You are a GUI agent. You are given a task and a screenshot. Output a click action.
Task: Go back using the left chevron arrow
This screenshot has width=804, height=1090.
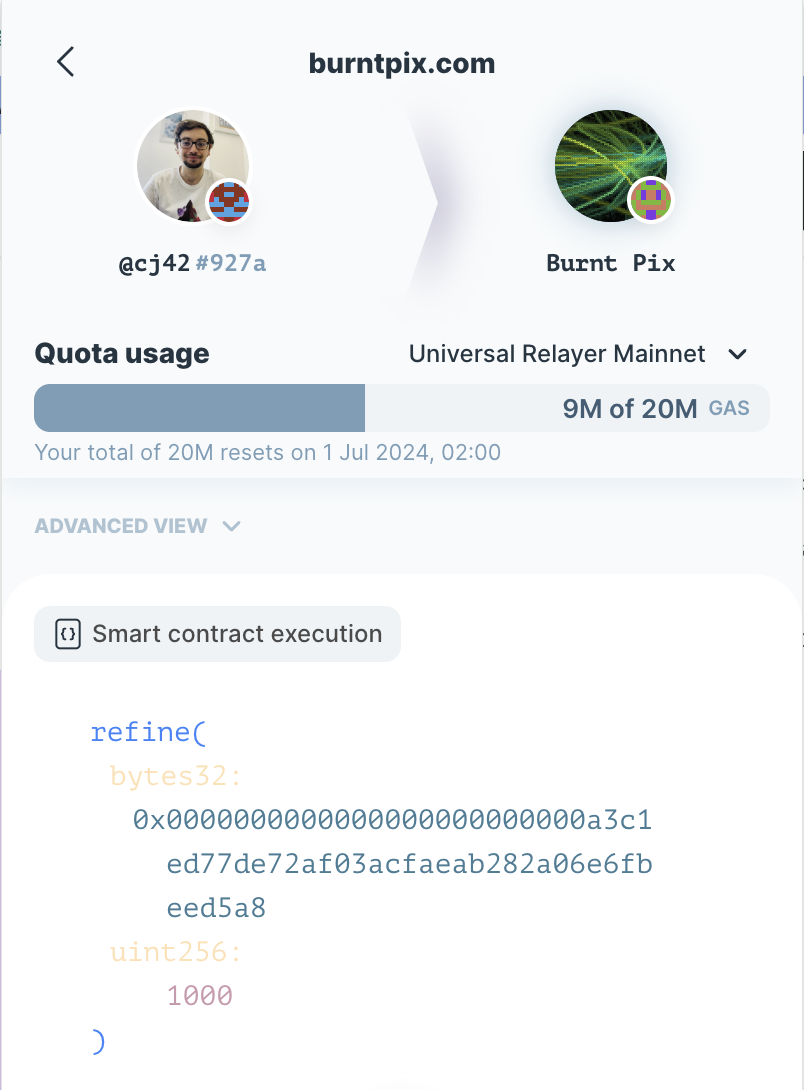tap(66, 62)
